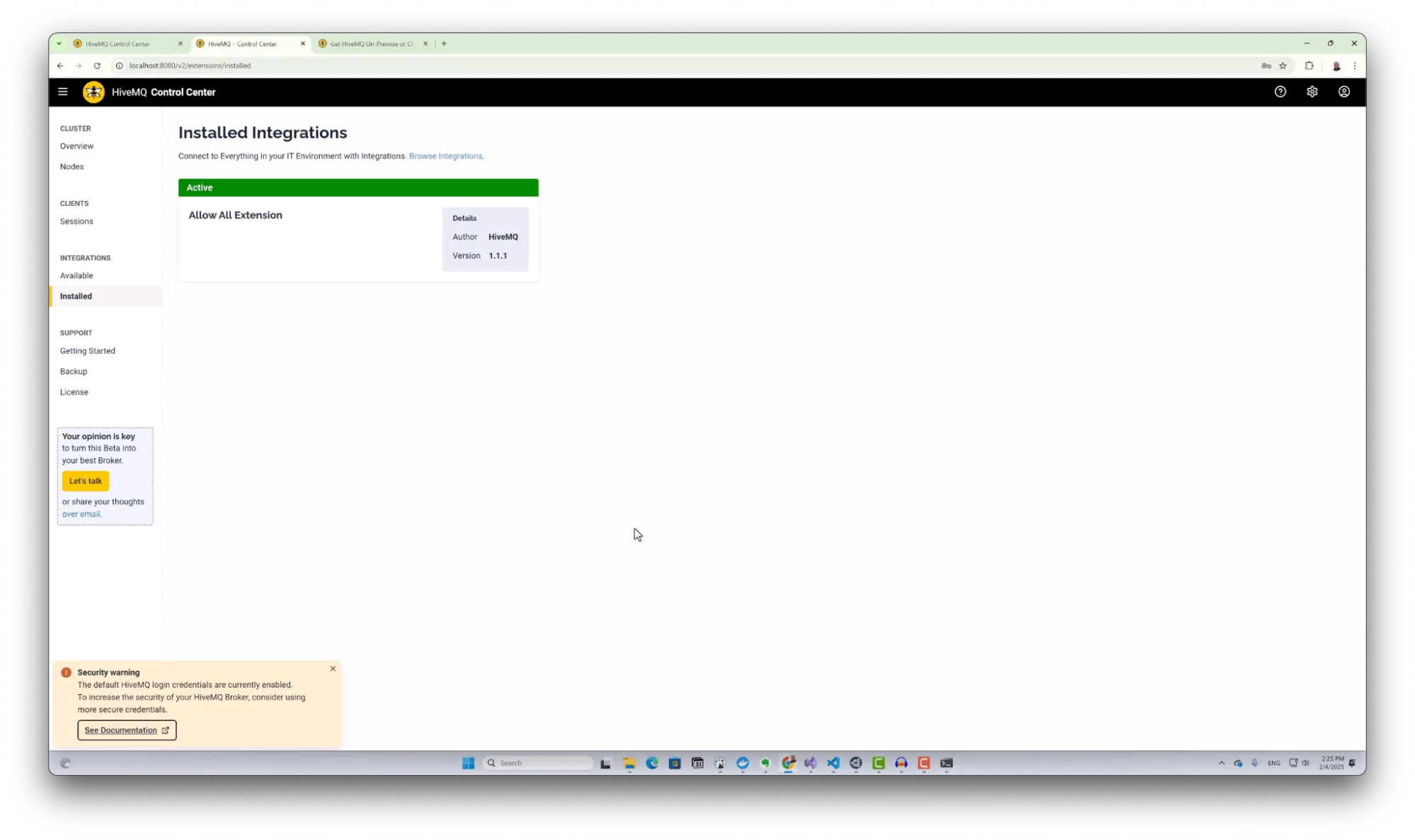
Task: Open the green Camtasia icon on taskbar
Action: (x=878, y=763)
